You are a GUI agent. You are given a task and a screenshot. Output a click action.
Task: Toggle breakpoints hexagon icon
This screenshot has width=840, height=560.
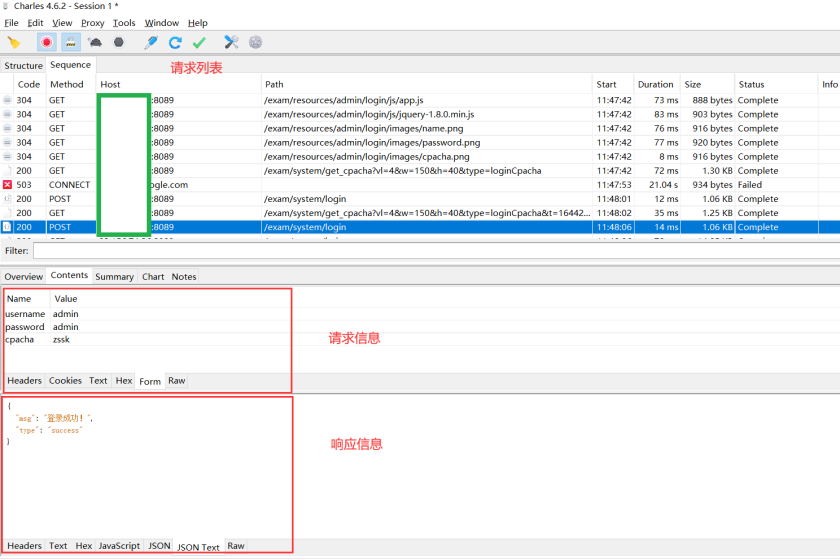[x=118, y=42]
